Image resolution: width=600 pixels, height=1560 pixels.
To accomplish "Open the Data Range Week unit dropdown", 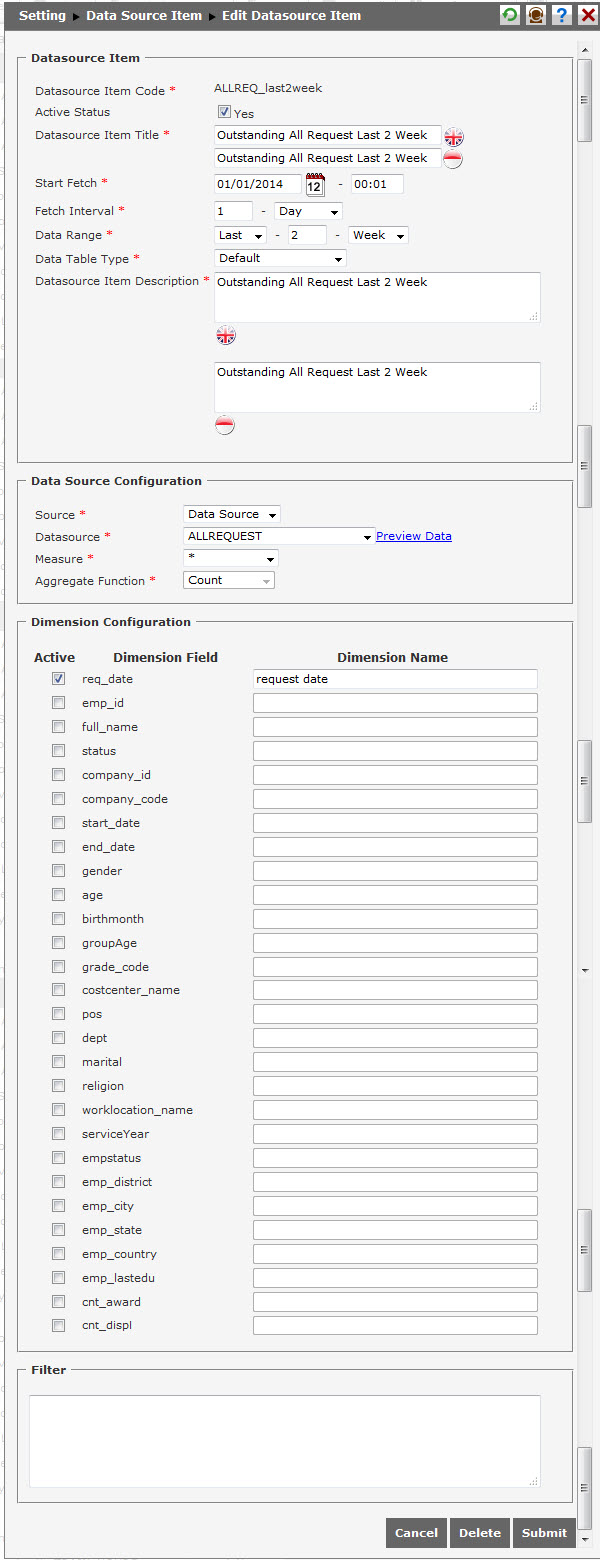I will [378, 235].
